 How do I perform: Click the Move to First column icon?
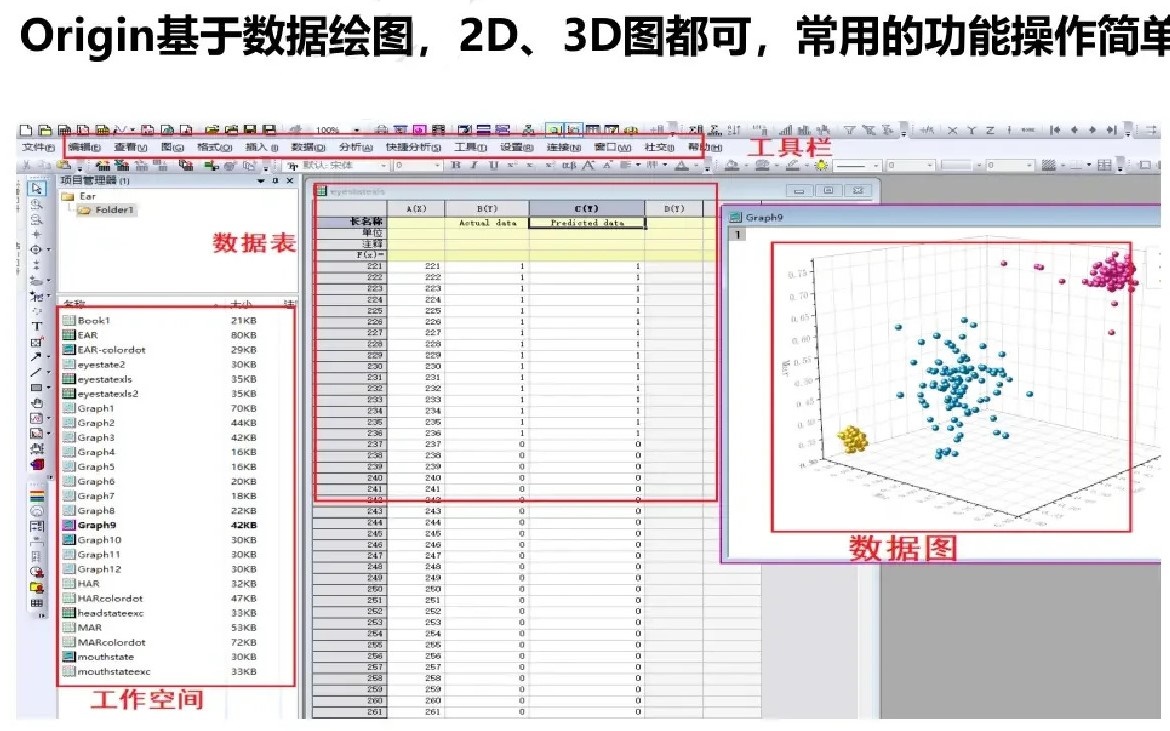tap(1055, 131)
